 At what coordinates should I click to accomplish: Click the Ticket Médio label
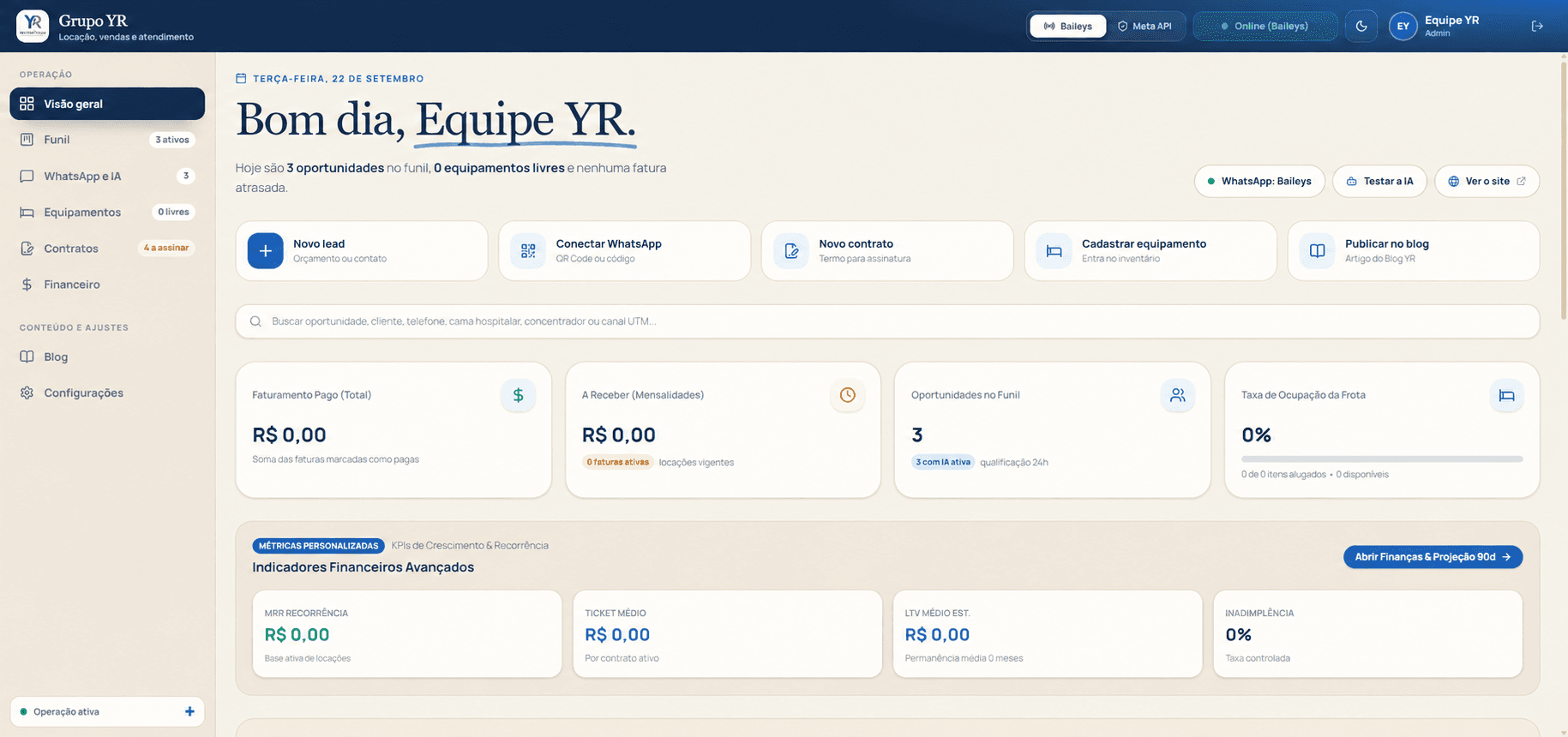(x=616, y=614)
